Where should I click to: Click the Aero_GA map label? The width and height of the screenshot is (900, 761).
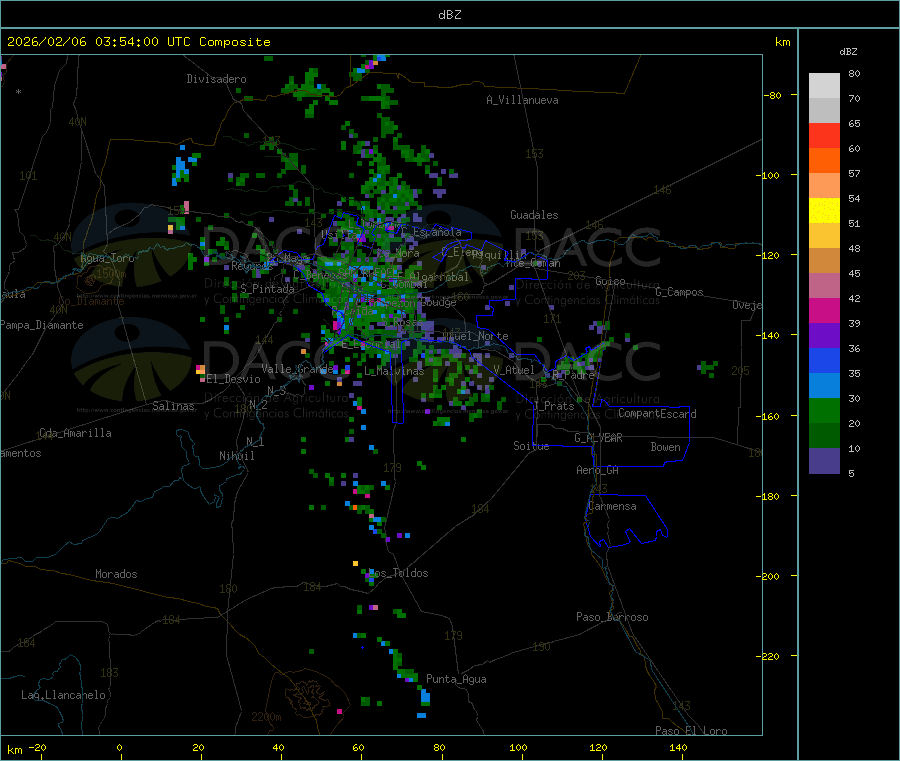[597, 470]
